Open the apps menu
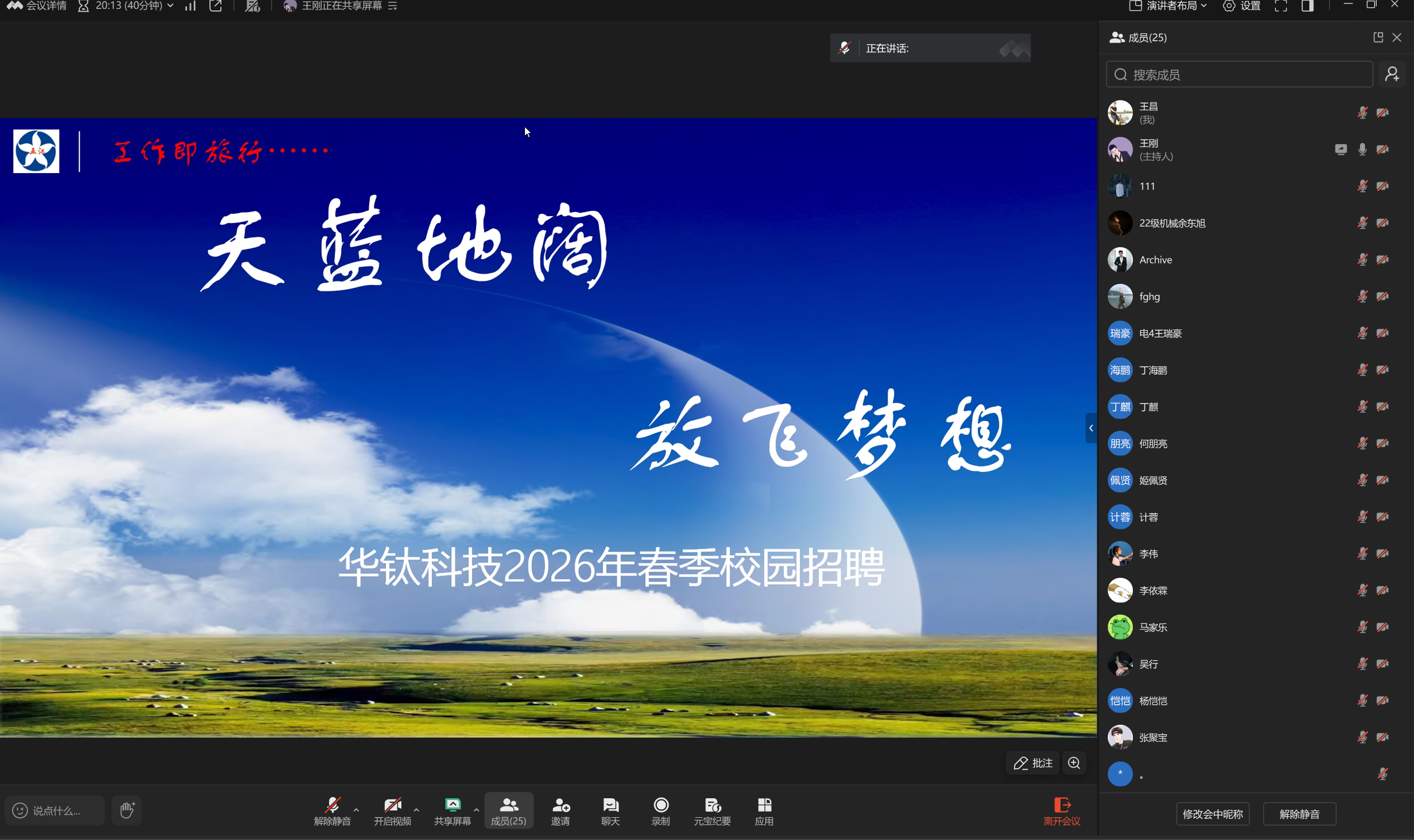The width and height of the screenshot is (1414, 840). pyautogui.click(x=764, y=811)
